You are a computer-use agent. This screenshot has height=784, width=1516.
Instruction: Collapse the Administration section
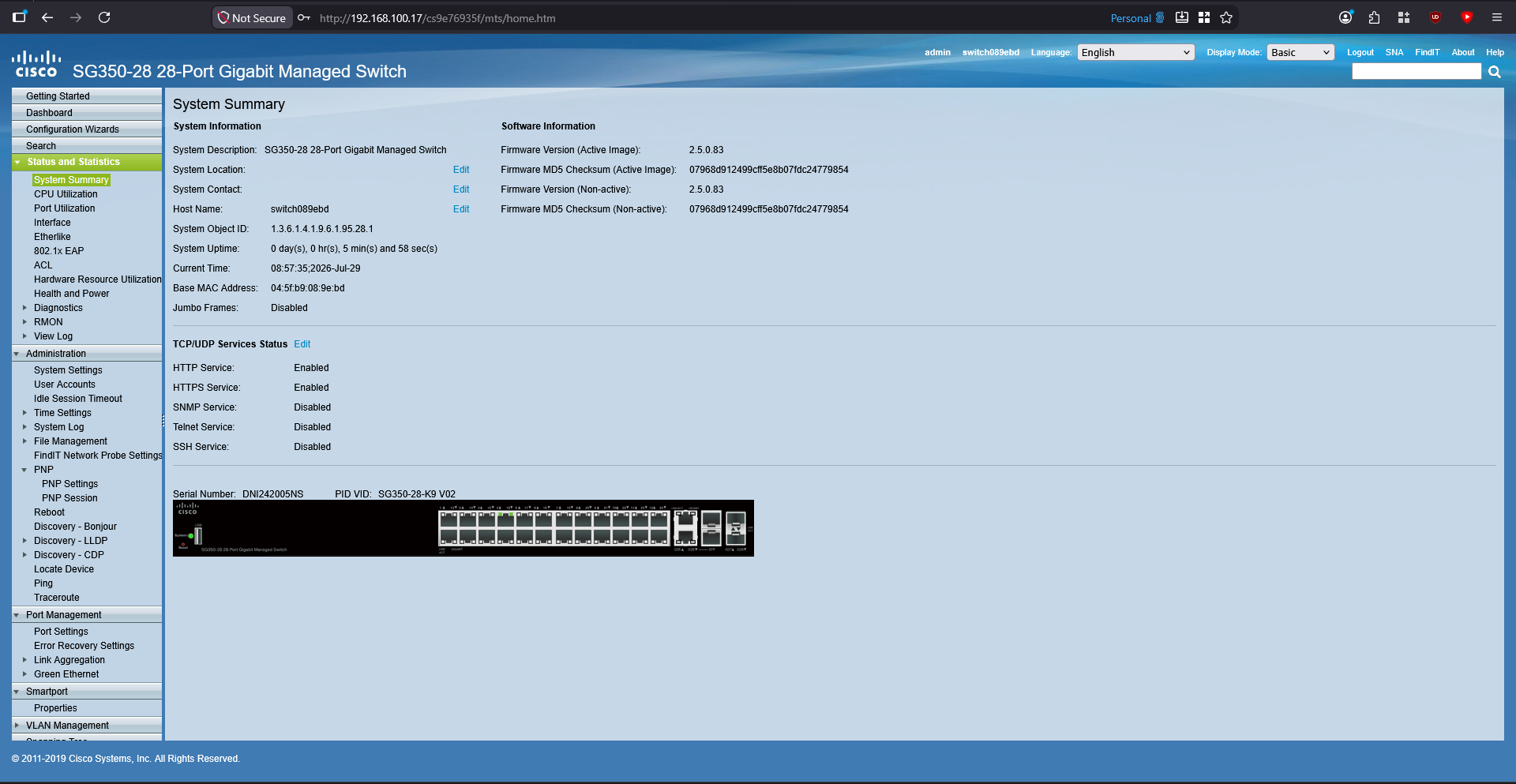pyautogui.click(x=17, y=354)
